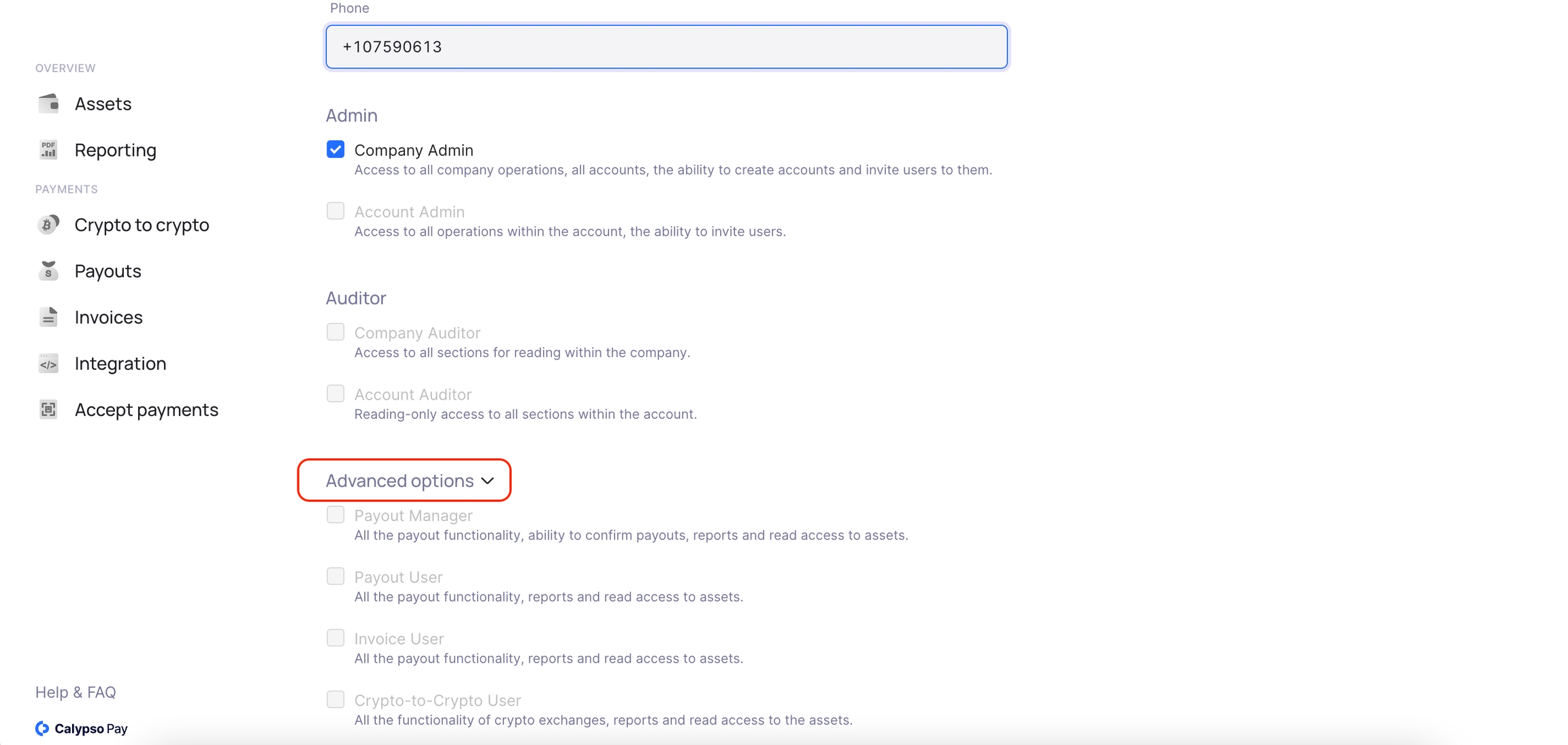Click the Reporting PDF chart icon
The image size is (1568, 745).
click(x=48, y=150)
